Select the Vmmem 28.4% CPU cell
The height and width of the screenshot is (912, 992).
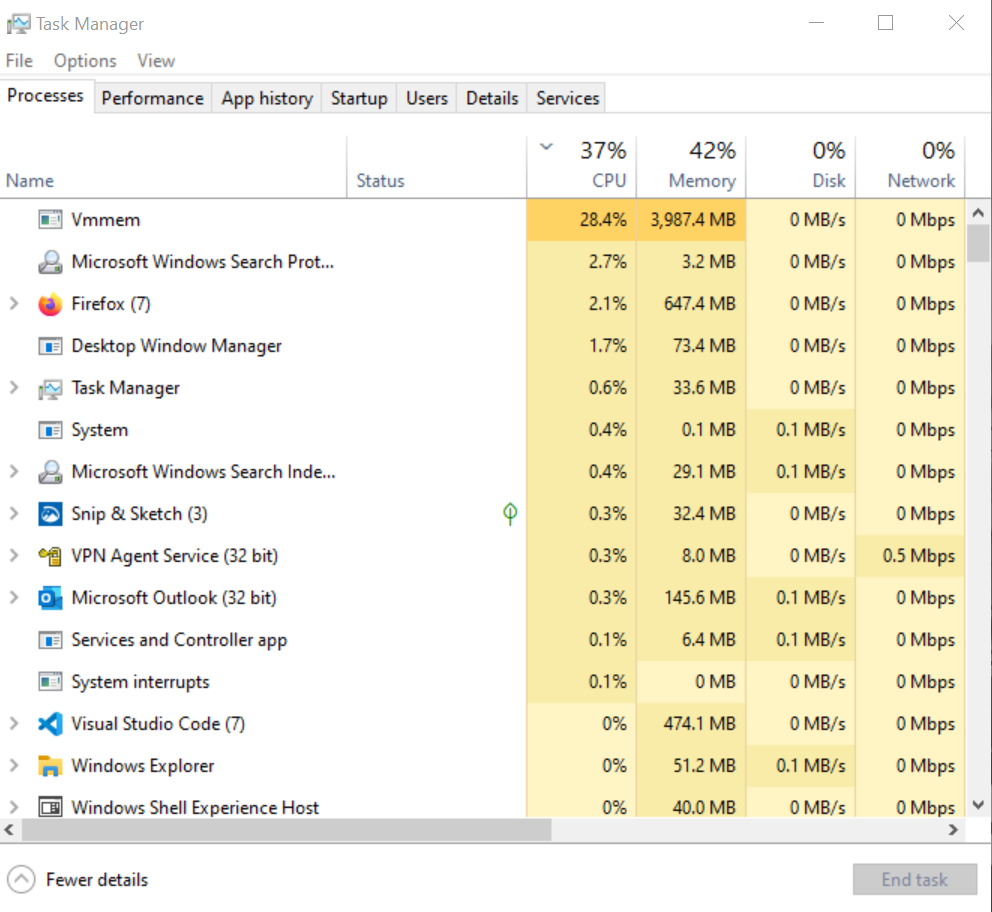(581, 220)
